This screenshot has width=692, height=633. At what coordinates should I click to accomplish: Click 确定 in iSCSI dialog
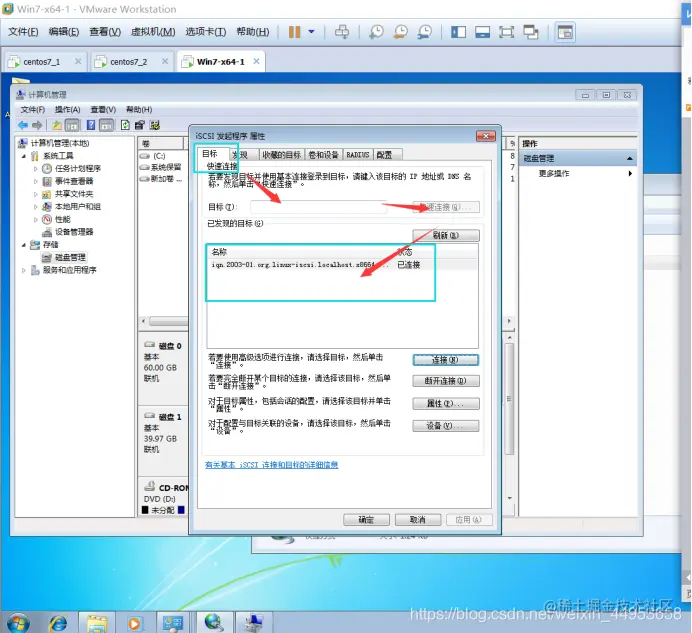click(x=366, y=520)
